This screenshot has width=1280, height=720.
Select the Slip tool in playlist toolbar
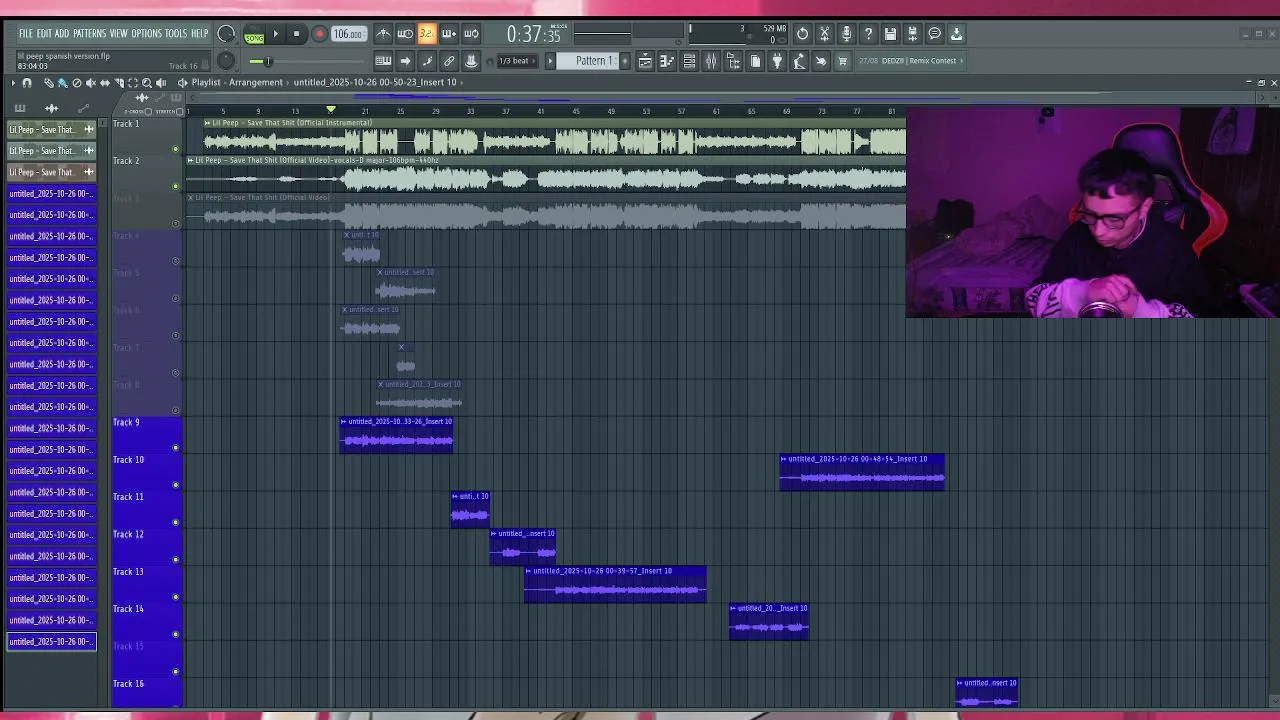(x=105, y=82)
